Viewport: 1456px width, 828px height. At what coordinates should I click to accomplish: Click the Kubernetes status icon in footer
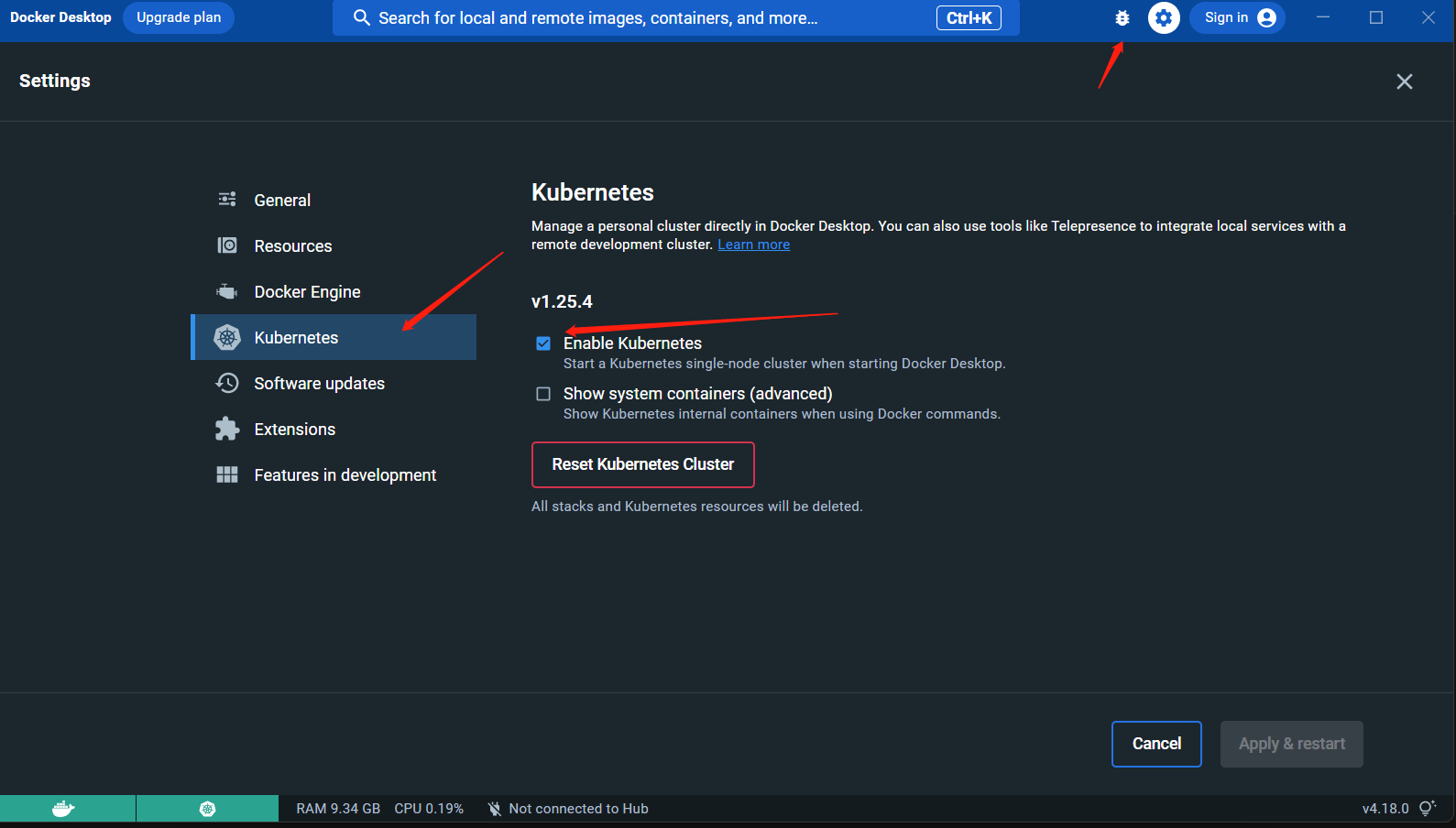pyautogui.click(x=208, y=809)
